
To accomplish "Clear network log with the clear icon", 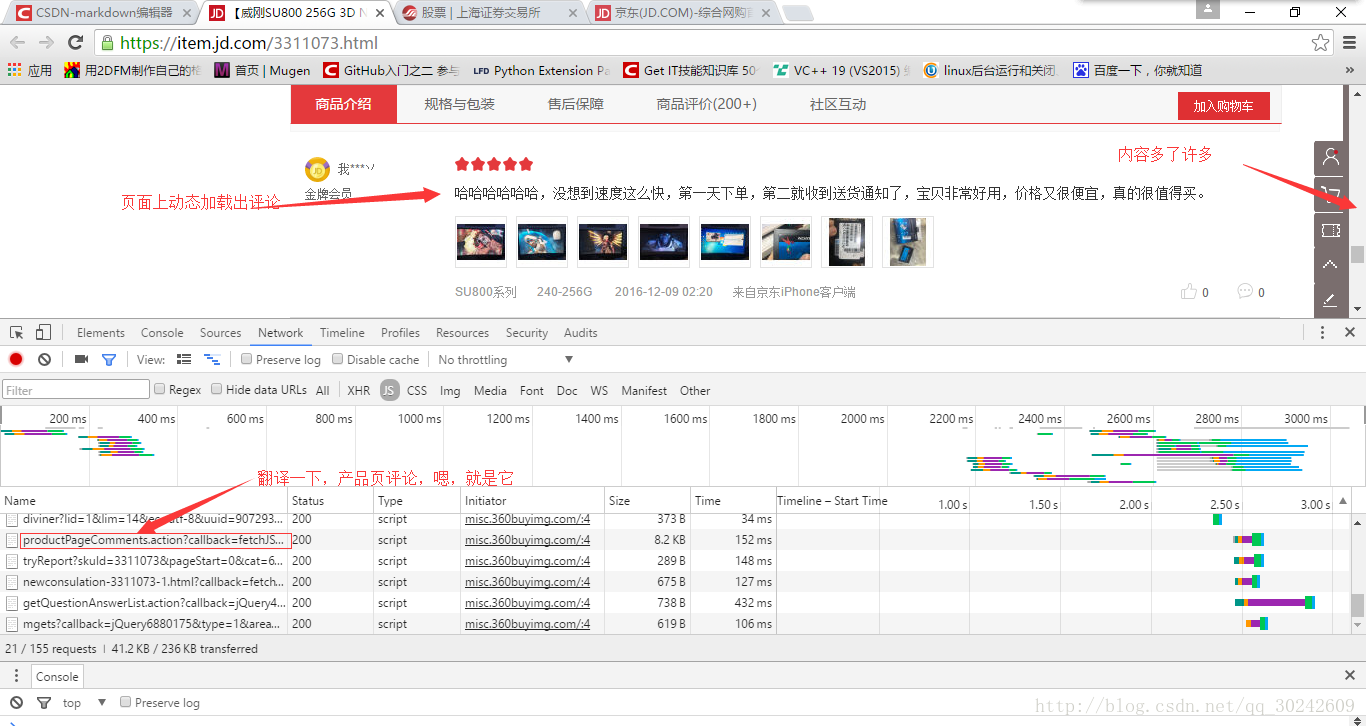I will [x=44, y=359].
